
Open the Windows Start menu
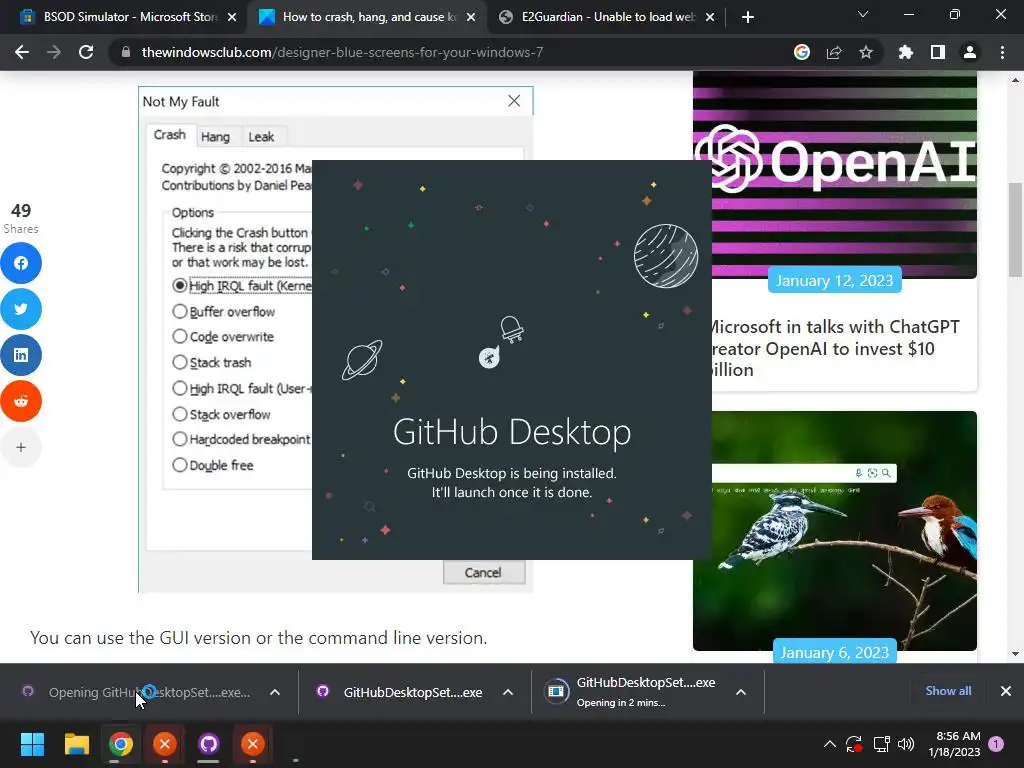click(32, 744)
